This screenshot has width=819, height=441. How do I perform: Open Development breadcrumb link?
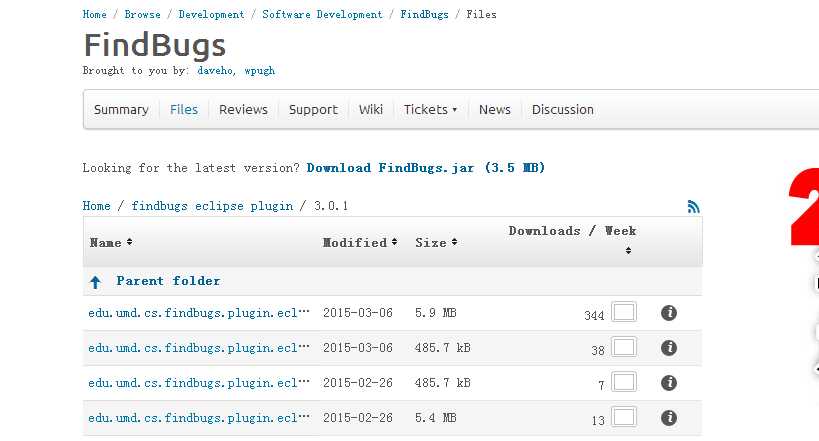click(212, 15)
